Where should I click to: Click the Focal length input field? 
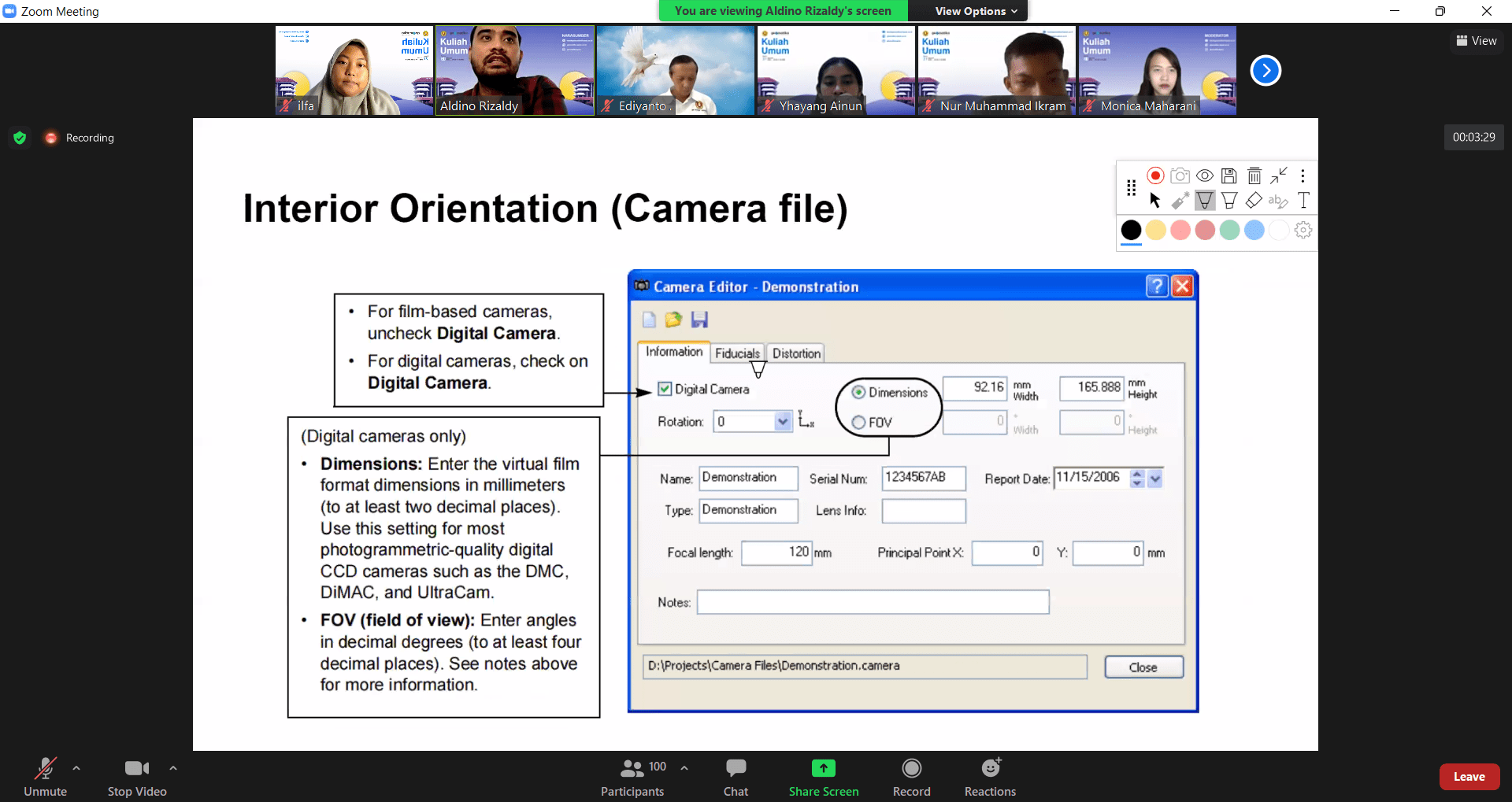tap(776, 553)
